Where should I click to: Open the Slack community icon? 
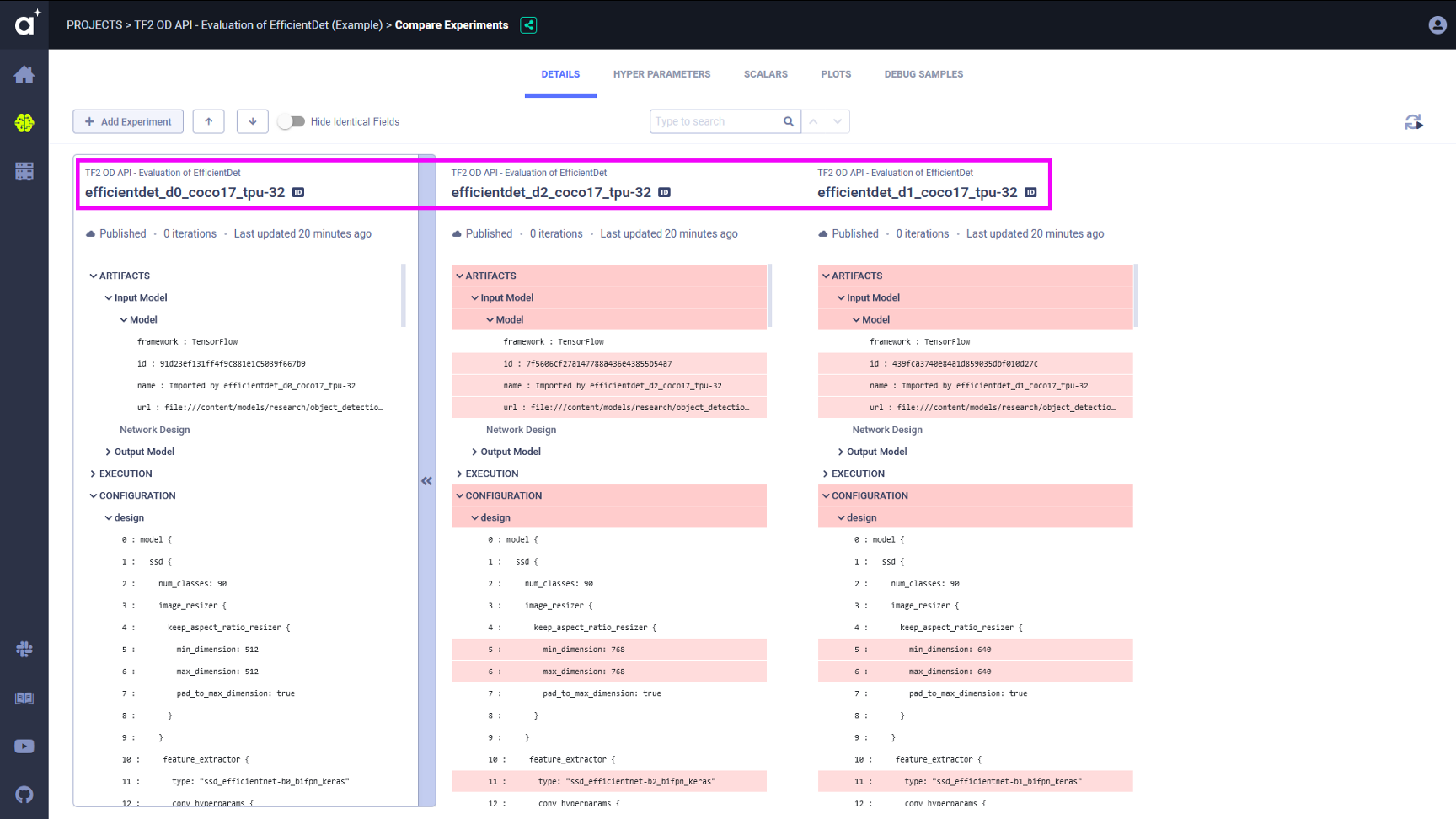pos(24,649)
